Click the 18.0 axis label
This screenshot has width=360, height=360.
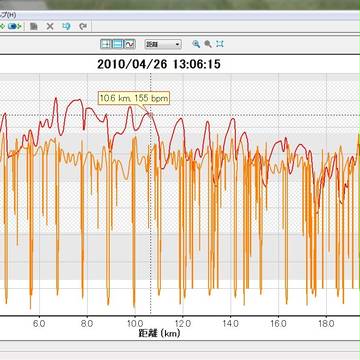click(326, 324)
